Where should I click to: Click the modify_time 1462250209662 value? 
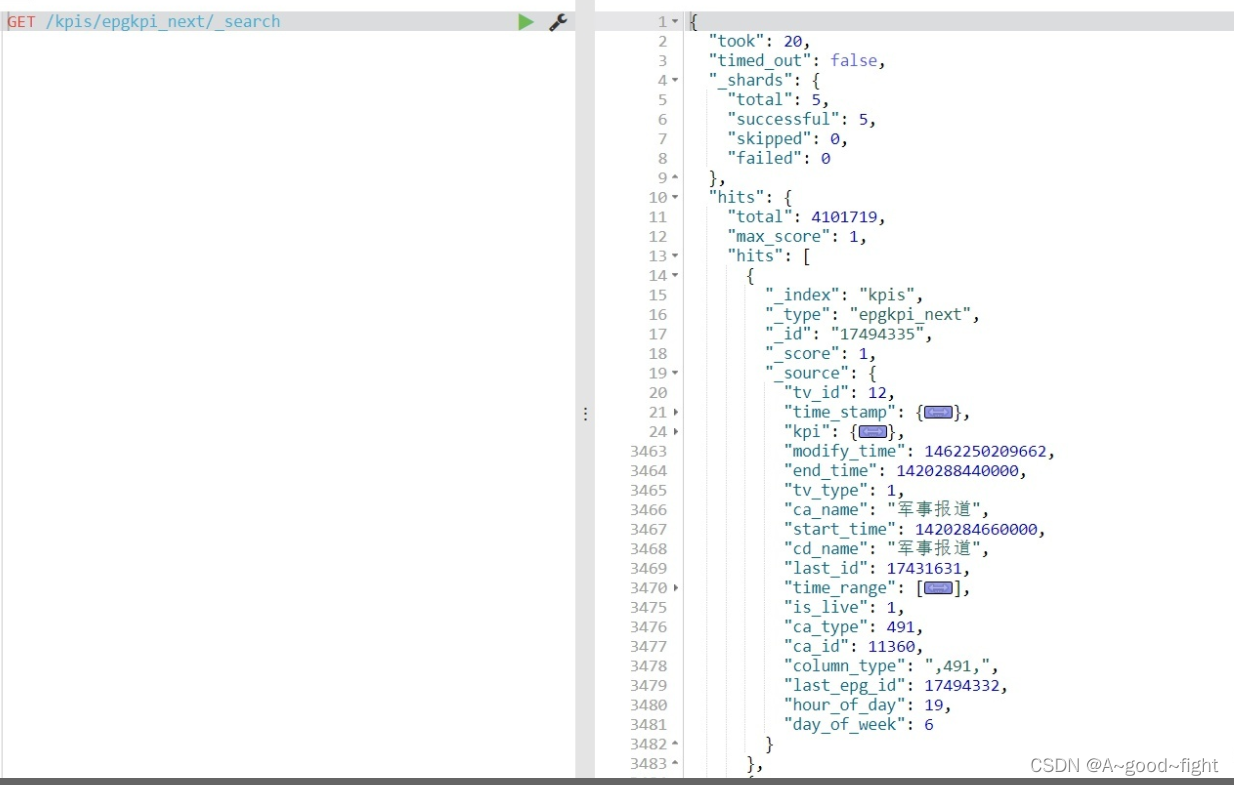pos(985,451)
